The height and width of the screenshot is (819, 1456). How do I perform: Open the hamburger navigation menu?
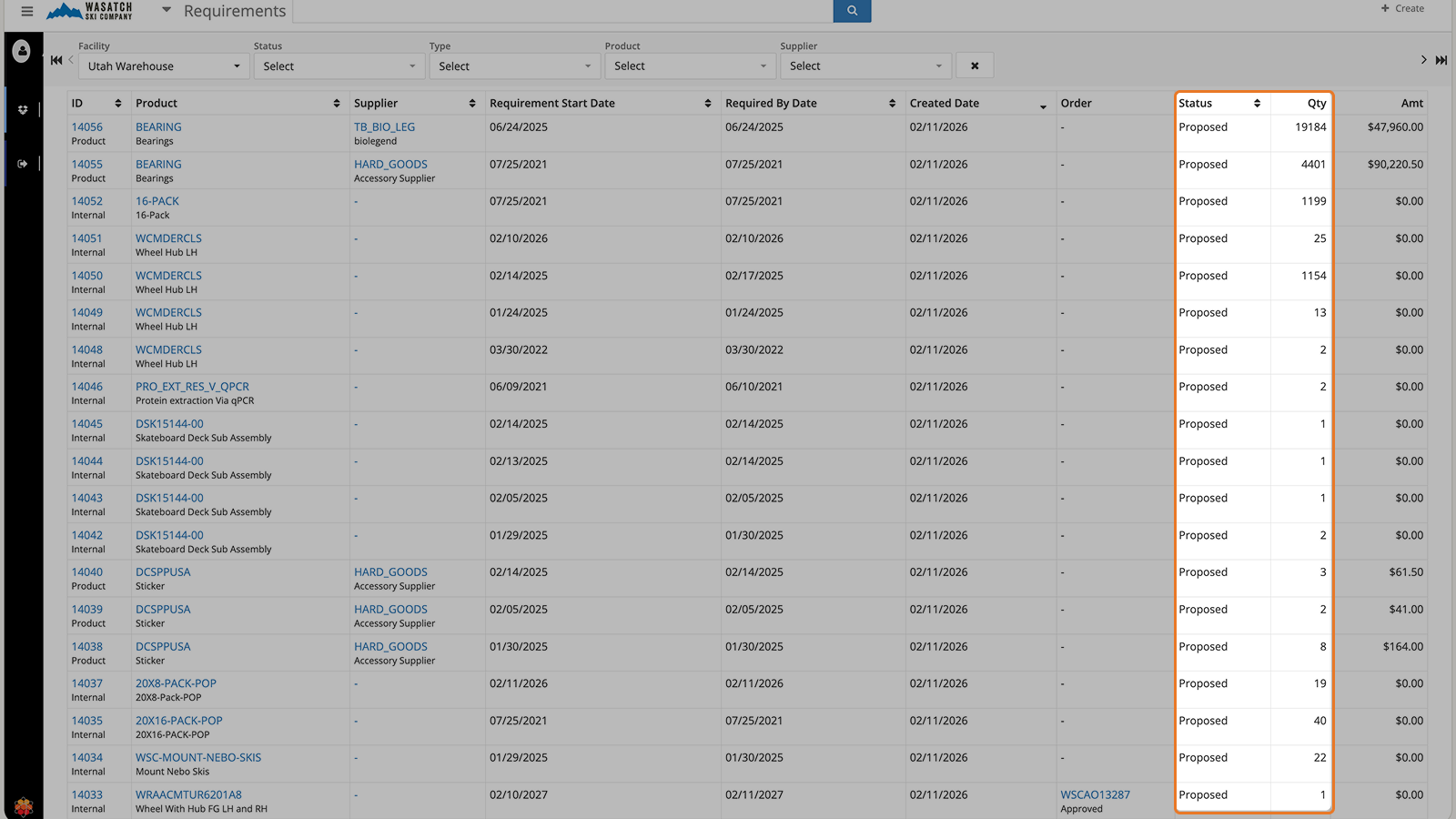pos(26,11)
